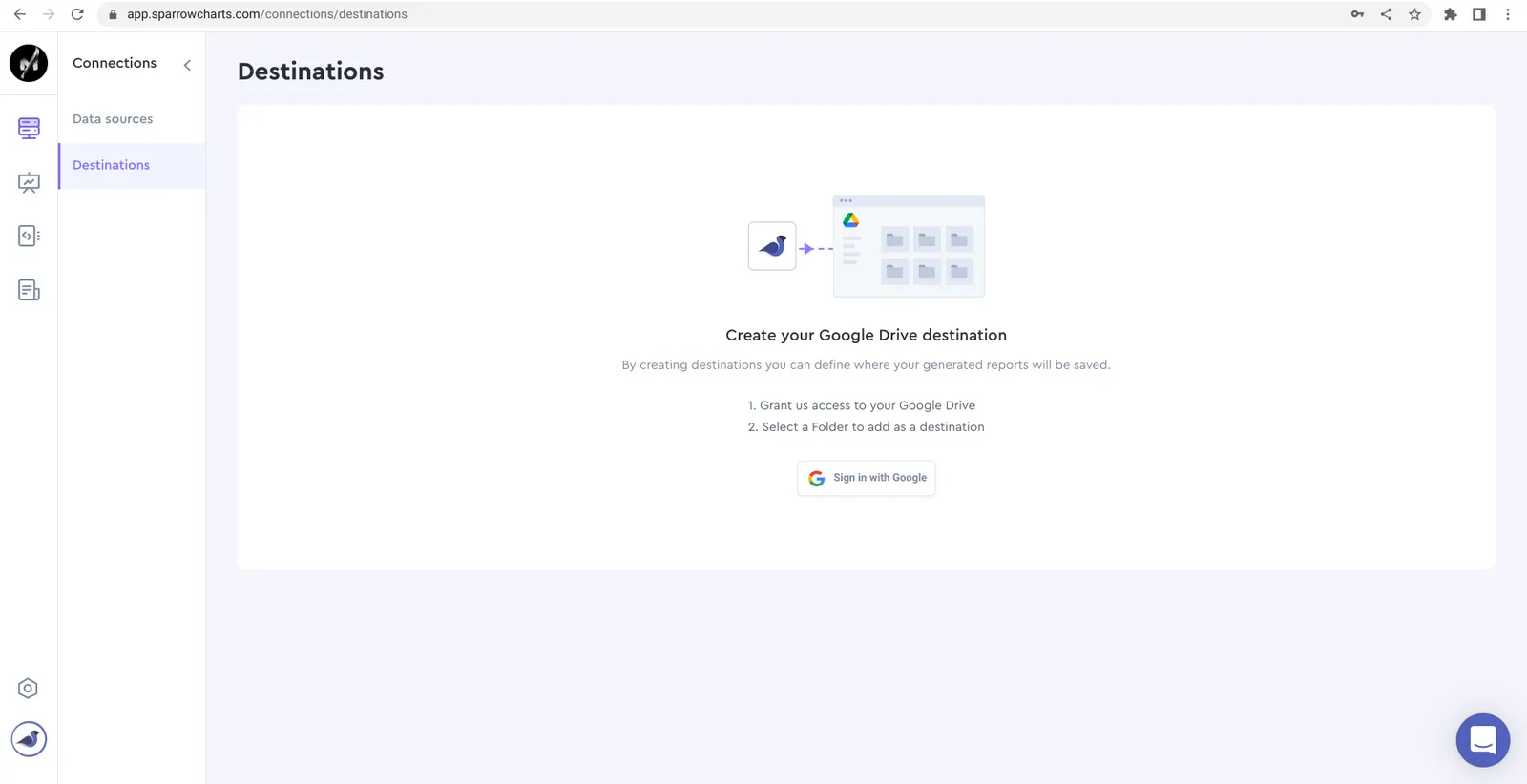Click browser forward arrow
The height and width of the screenshot is (784, 1527).
[49, 14]
